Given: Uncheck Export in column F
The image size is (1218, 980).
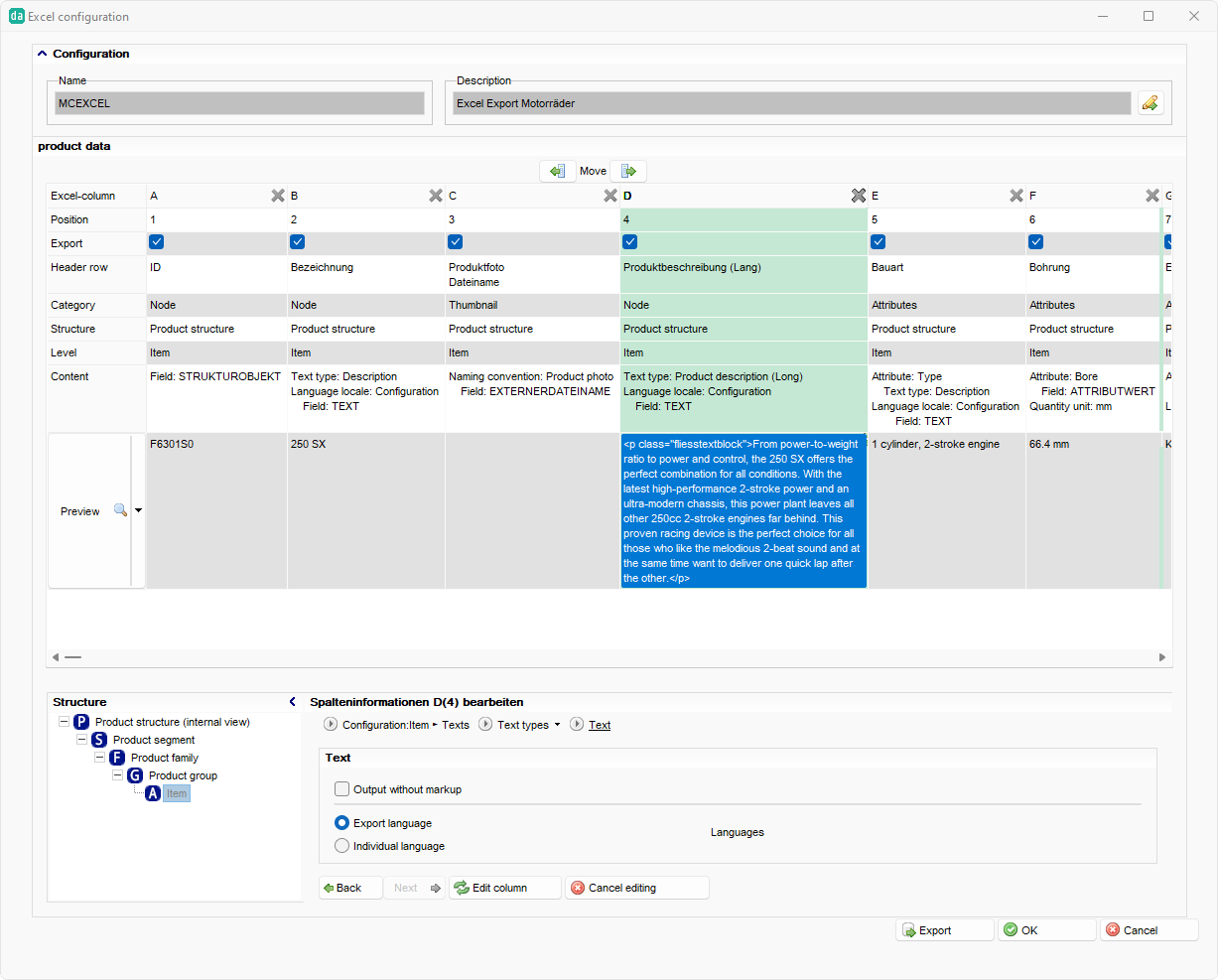Looking at the screenshot, I should click(x=1036, y=241).
